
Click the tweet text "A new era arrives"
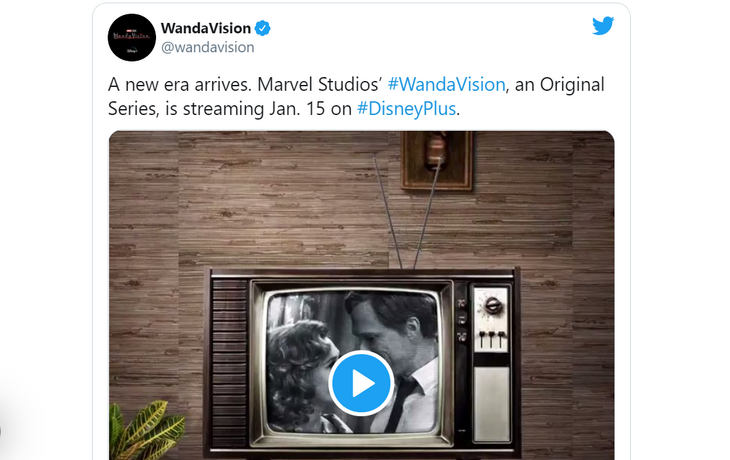tap(180, 85)
